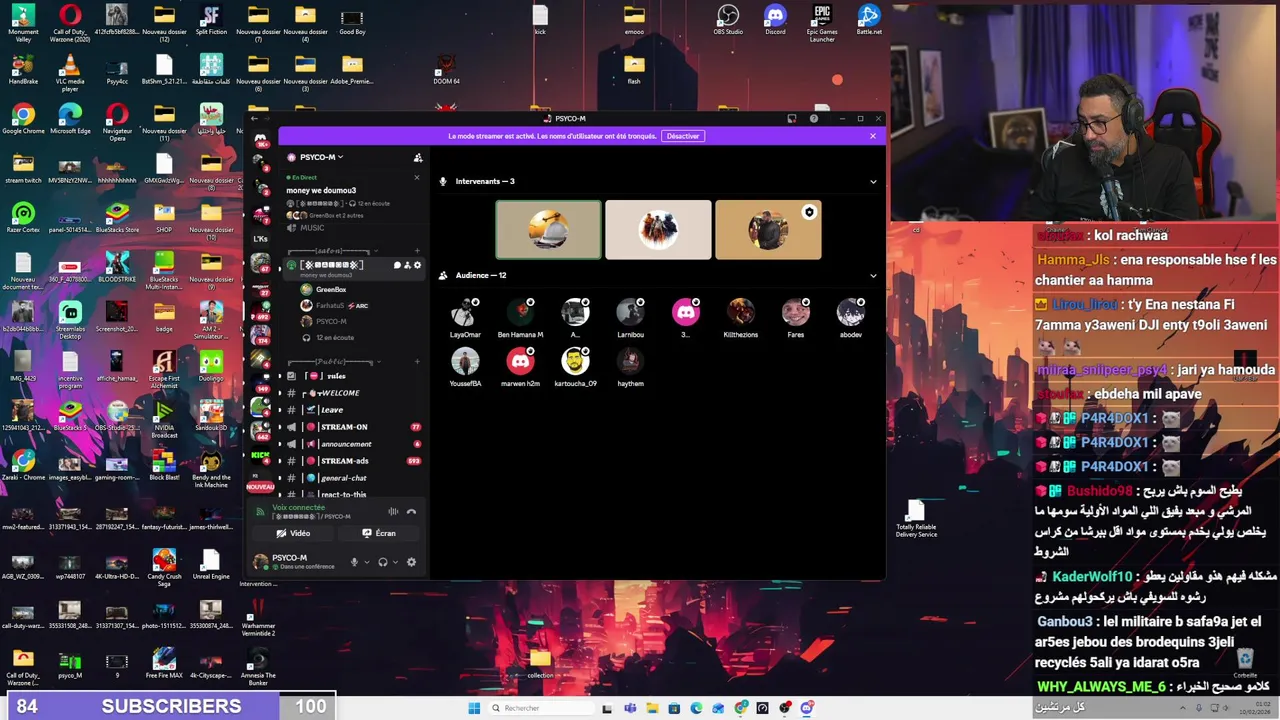This screenshot has width=1280, height=720.
Task: Open Discord desktop shortcut icon
Action: tap(775, 20)
